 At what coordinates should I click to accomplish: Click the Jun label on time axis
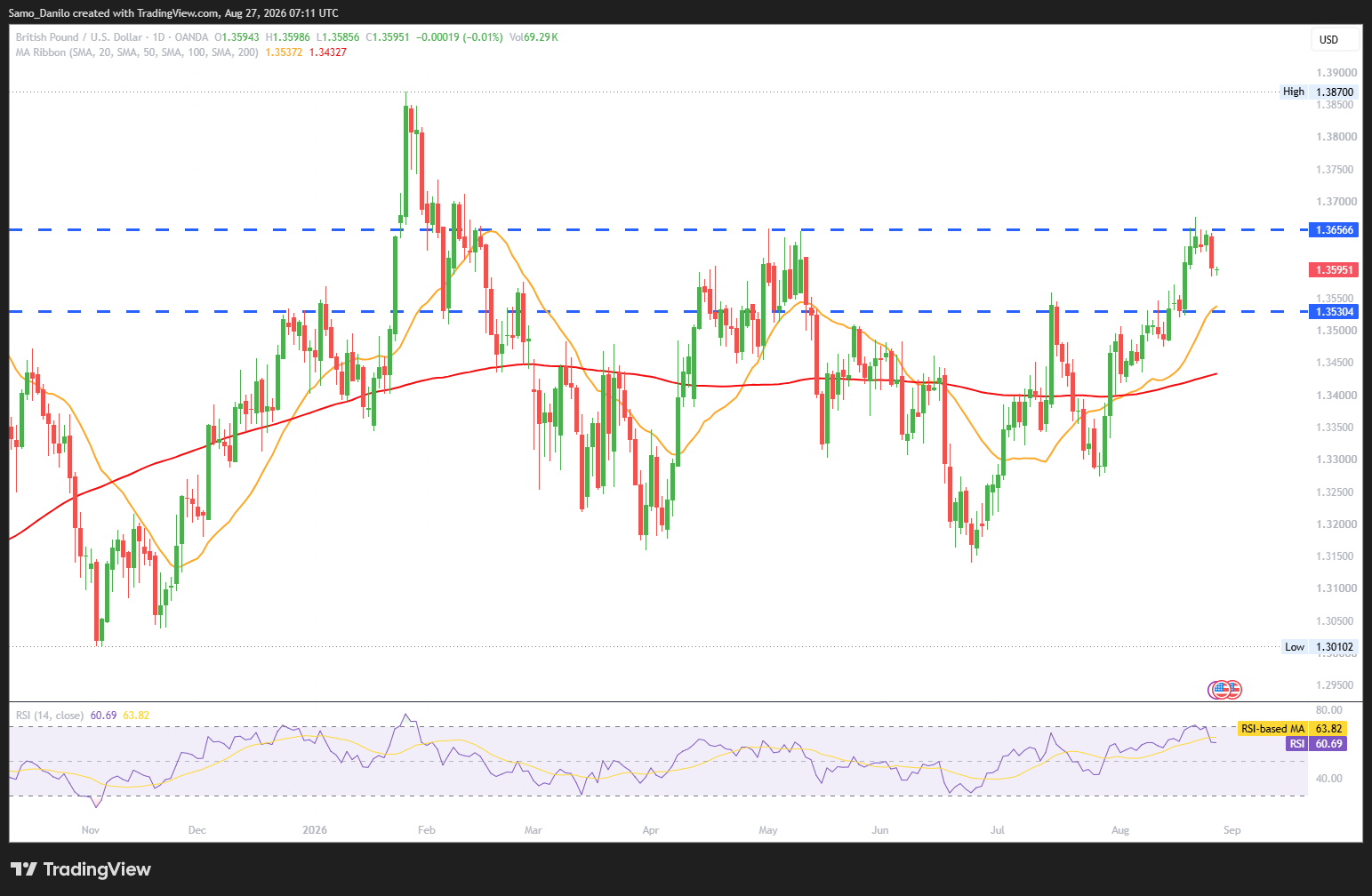(x=880, y=830)
